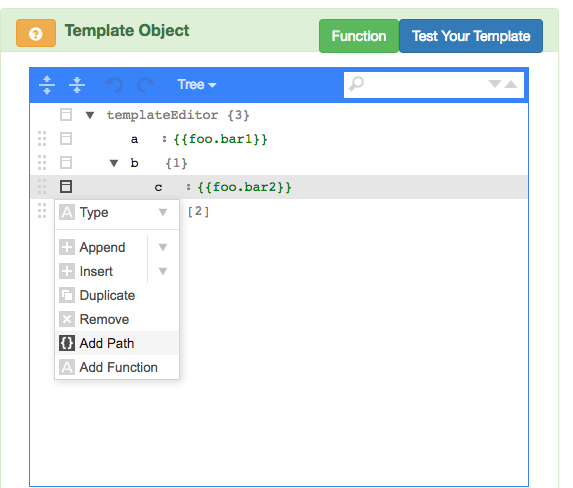Open actions menu for field a
The width and height of the screenshot is (573, 488).
tap(66, 139)
